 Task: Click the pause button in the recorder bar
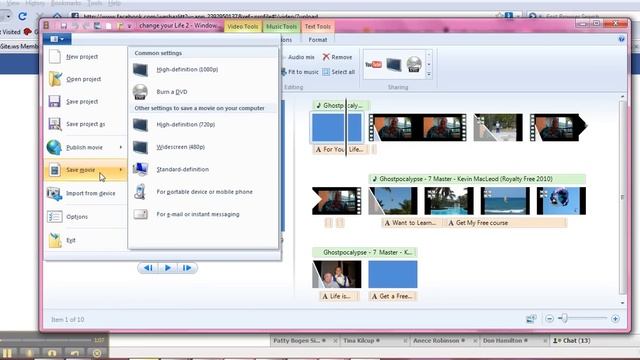pos(7,353)
